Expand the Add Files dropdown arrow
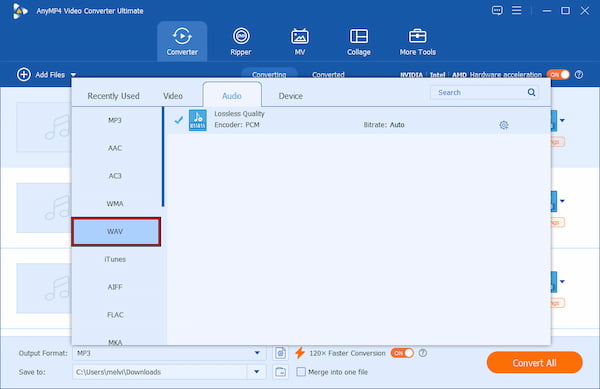600x389 pixels. tap(73, 75)
